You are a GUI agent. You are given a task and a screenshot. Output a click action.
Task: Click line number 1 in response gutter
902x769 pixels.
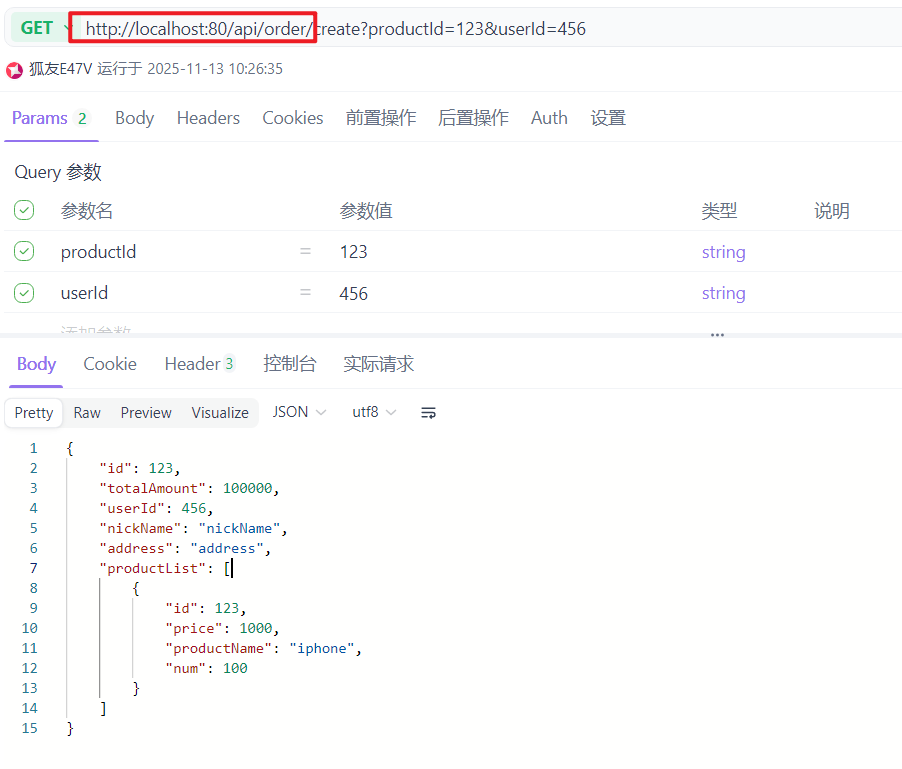coord(33,448)
